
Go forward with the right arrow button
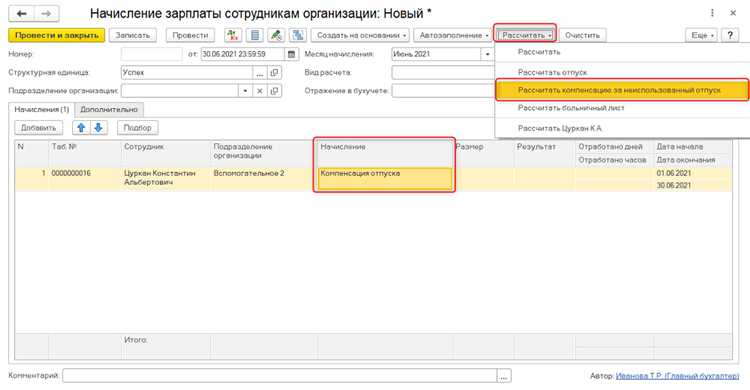point(46,13)
